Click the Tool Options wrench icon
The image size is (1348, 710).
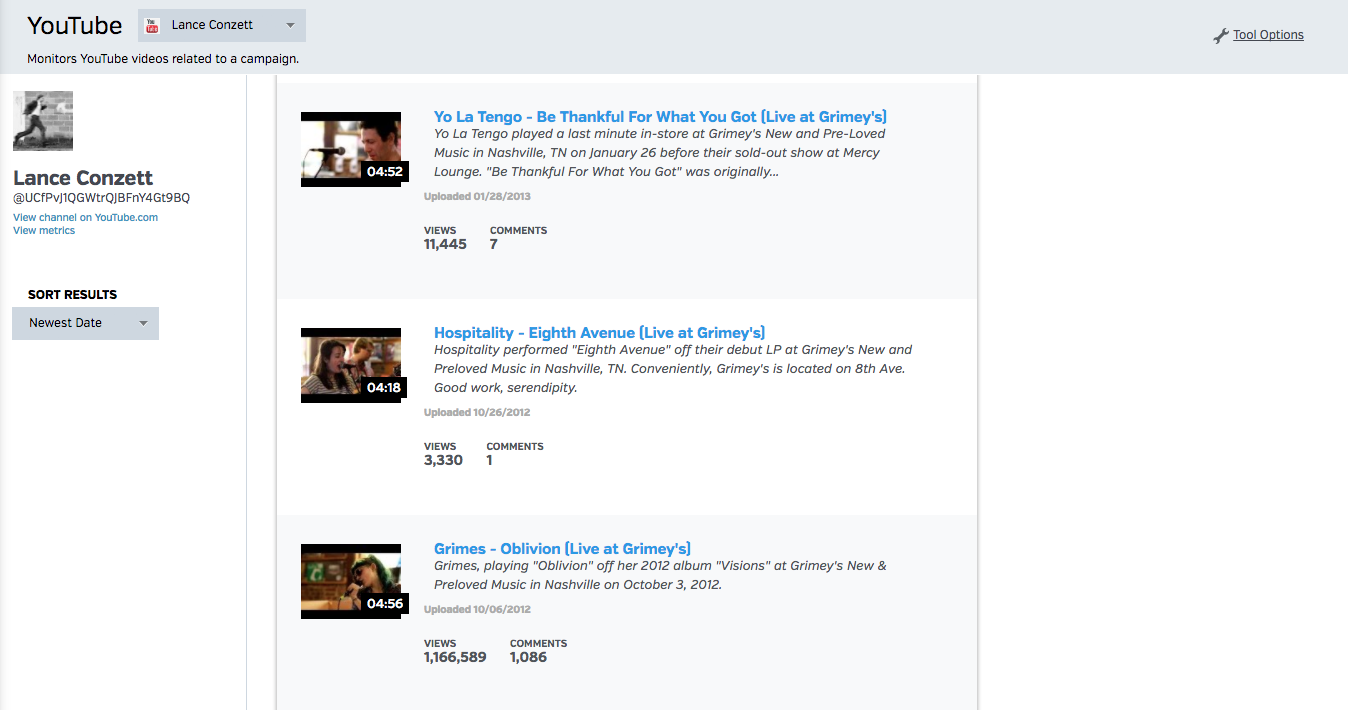(1220, 36)
